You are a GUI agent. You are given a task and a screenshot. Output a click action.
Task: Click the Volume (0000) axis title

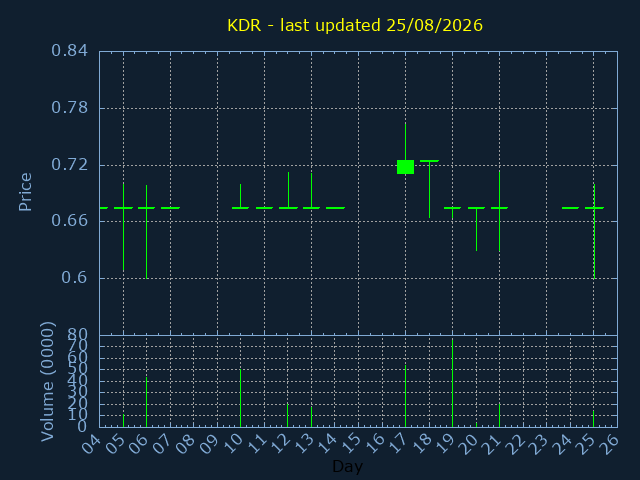coord(48,382)
